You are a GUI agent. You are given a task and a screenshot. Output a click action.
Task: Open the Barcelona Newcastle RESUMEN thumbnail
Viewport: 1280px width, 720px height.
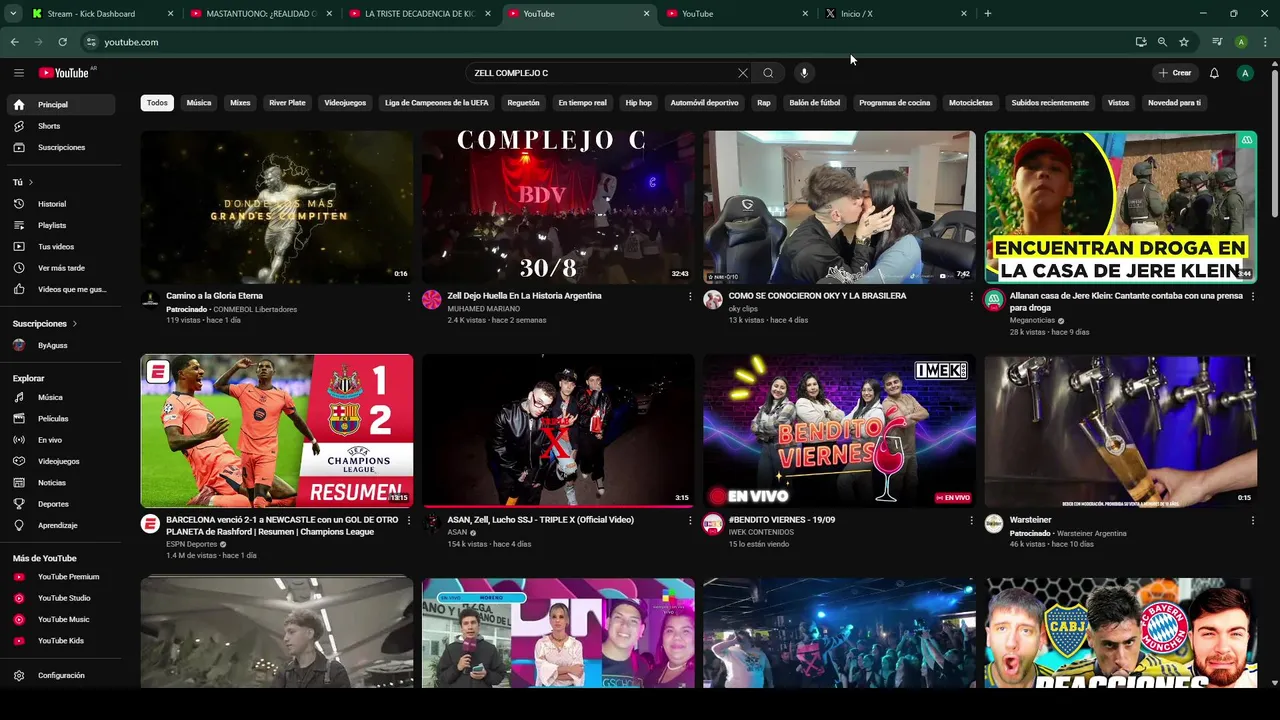(x=277, y=430)
